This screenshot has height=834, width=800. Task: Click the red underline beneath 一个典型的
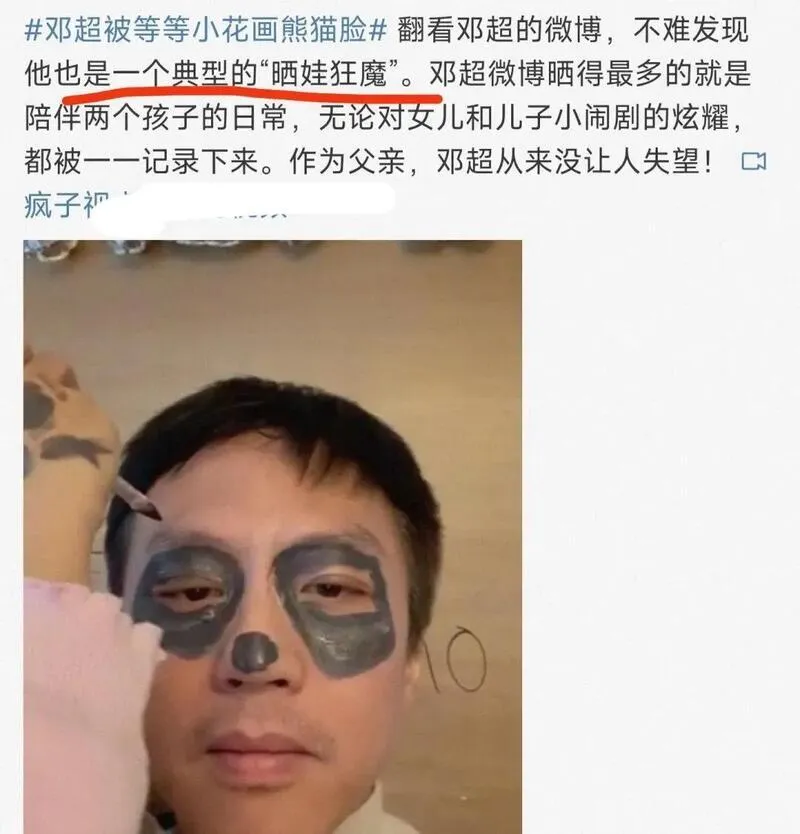pos(252,98)
